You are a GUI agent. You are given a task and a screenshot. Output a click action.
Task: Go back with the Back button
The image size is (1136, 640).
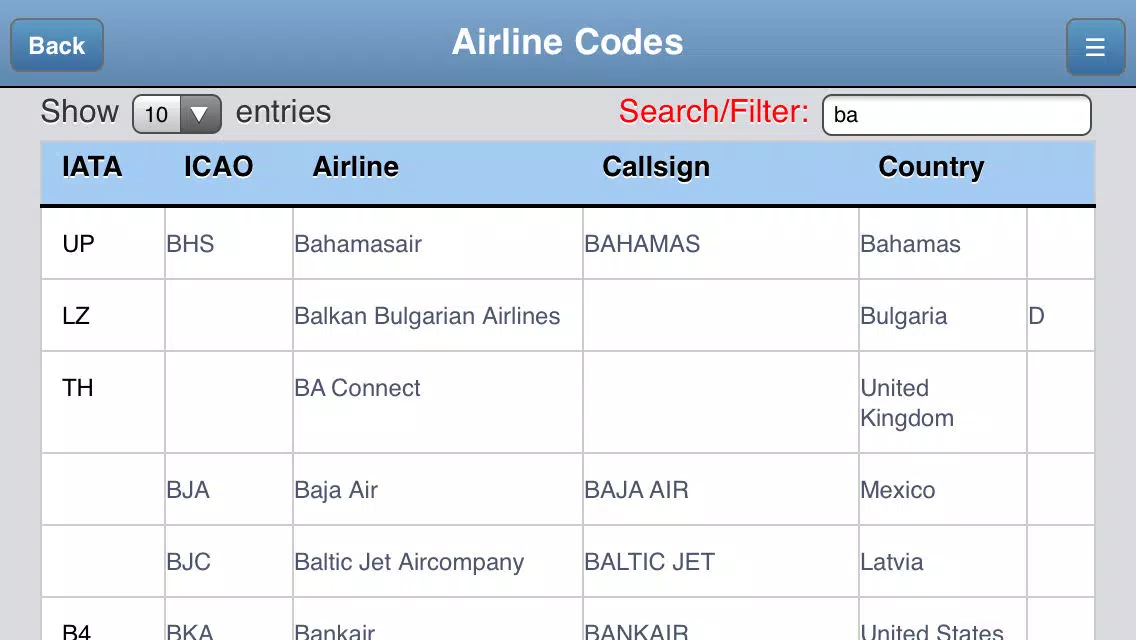[x=57, y=45]
